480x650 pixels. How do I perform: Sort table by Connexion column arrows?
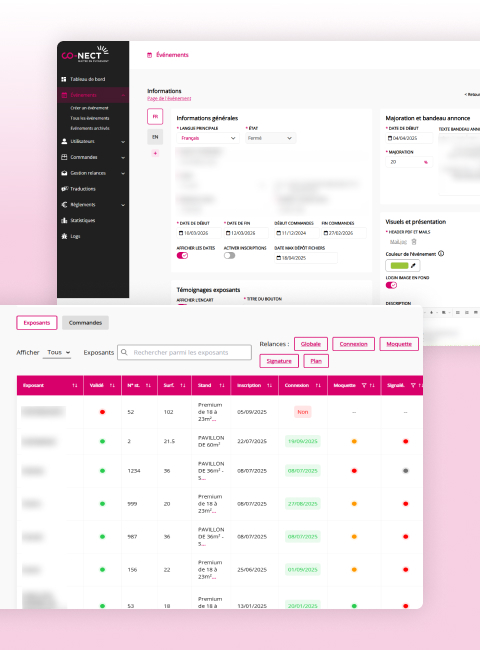(x=318, y=386)
